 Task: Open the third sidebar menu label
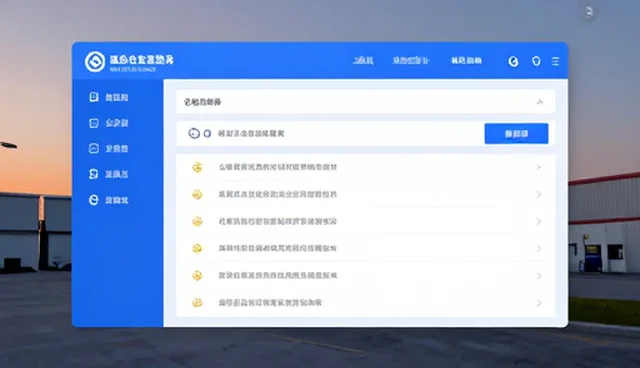117,149
